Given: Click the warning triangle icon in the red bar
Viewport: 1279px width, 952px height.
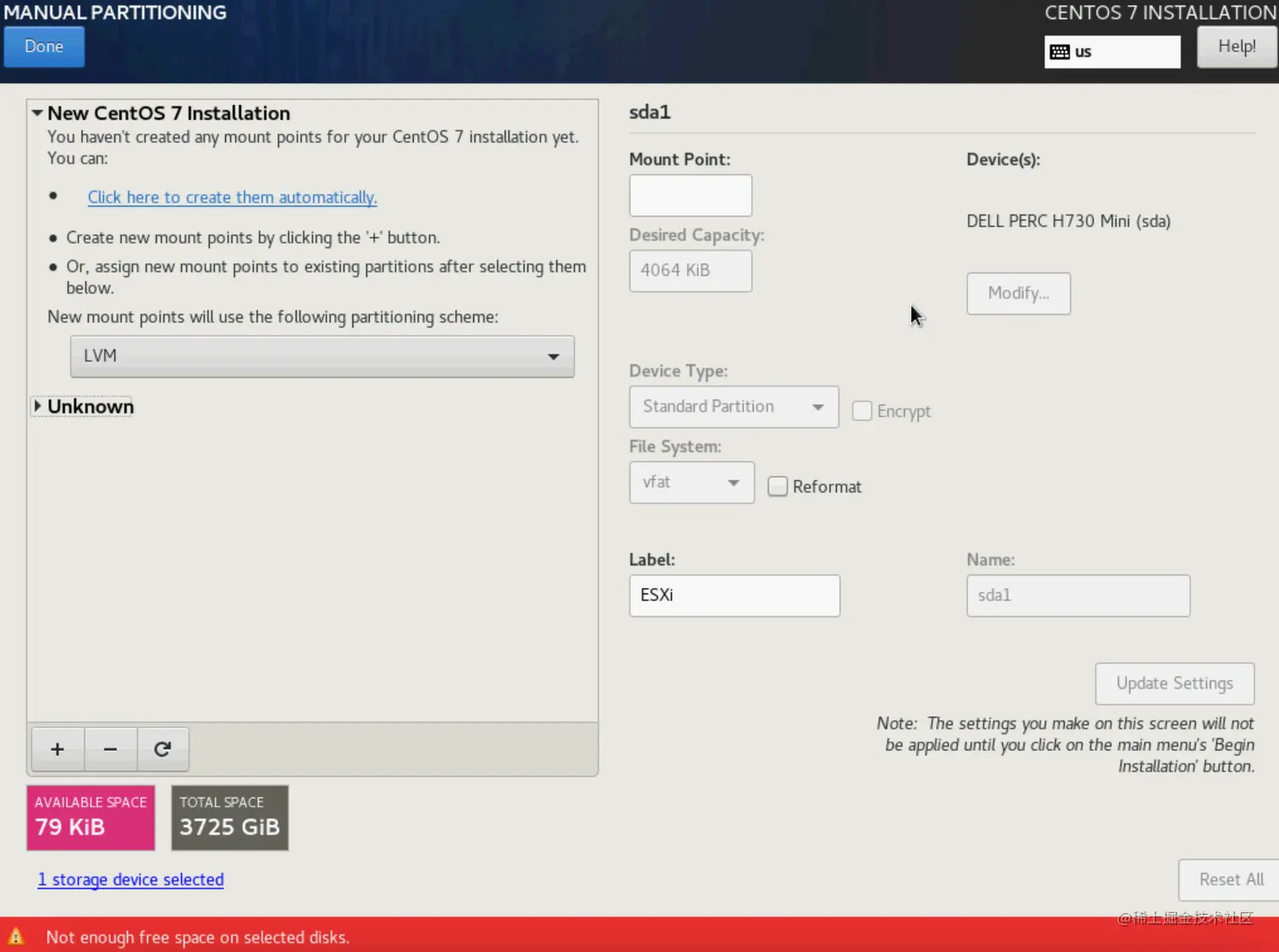Looking at the screenshot, I should point(16,936).
